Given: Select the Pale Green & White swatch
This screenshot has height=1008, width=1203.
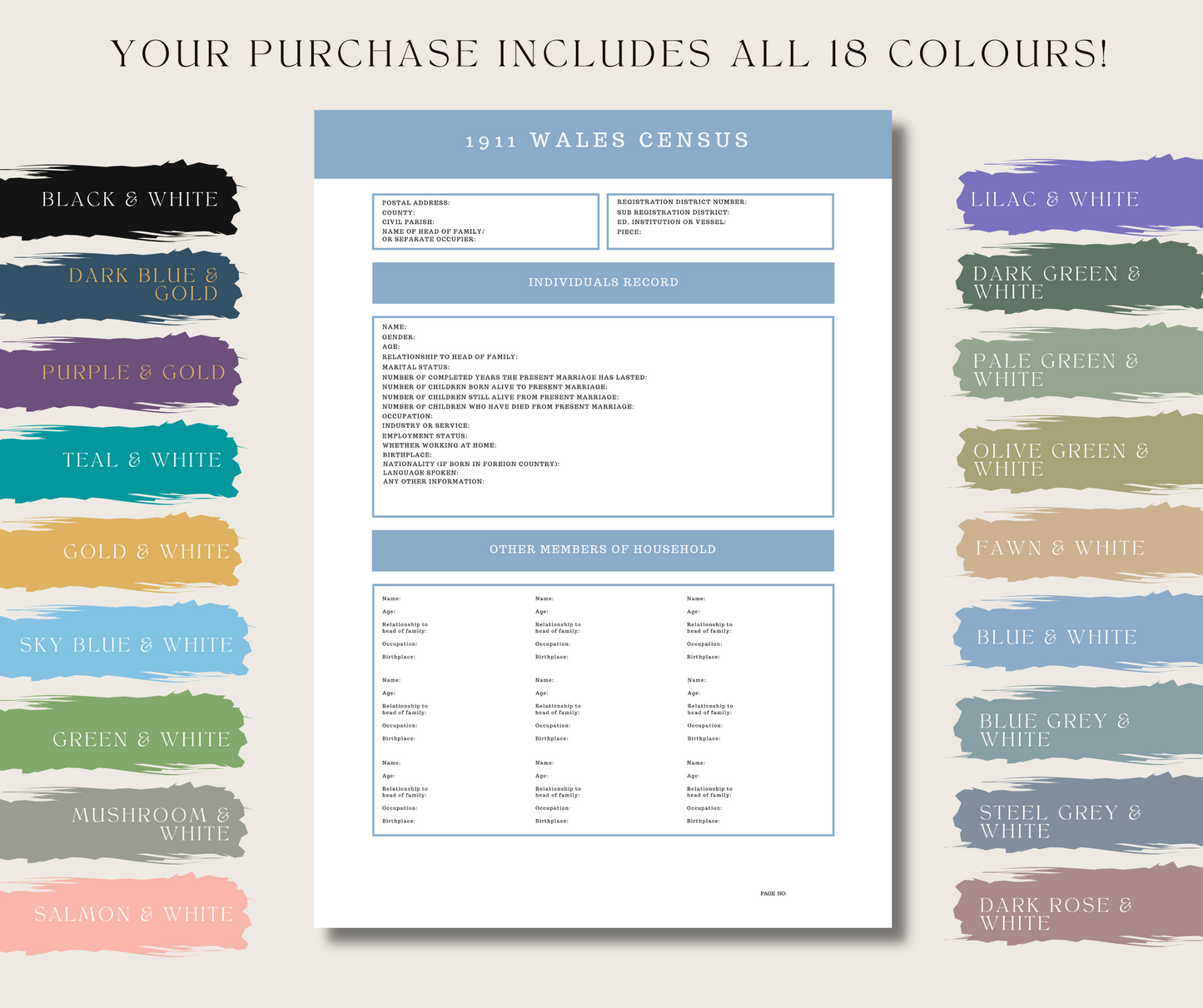Looking at the screenshot, I should 1053,370.
